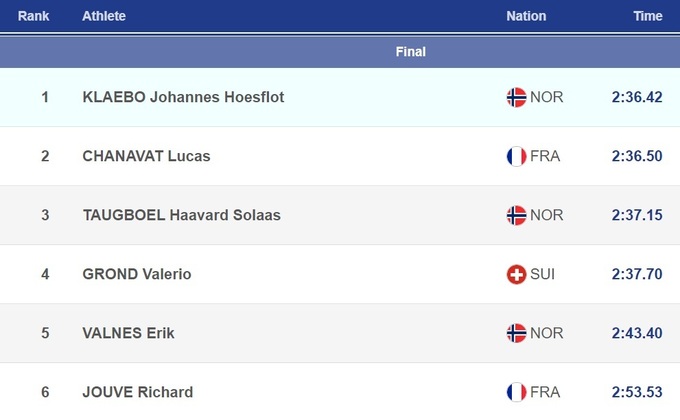Click France flag in Jouve row

coord(516,392)
